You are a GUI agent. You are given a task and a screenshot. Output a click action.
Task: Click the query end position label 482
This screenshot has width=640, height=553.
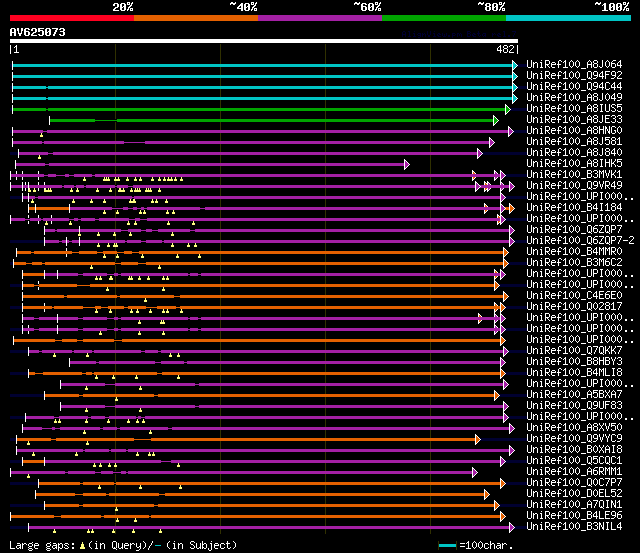505,49
